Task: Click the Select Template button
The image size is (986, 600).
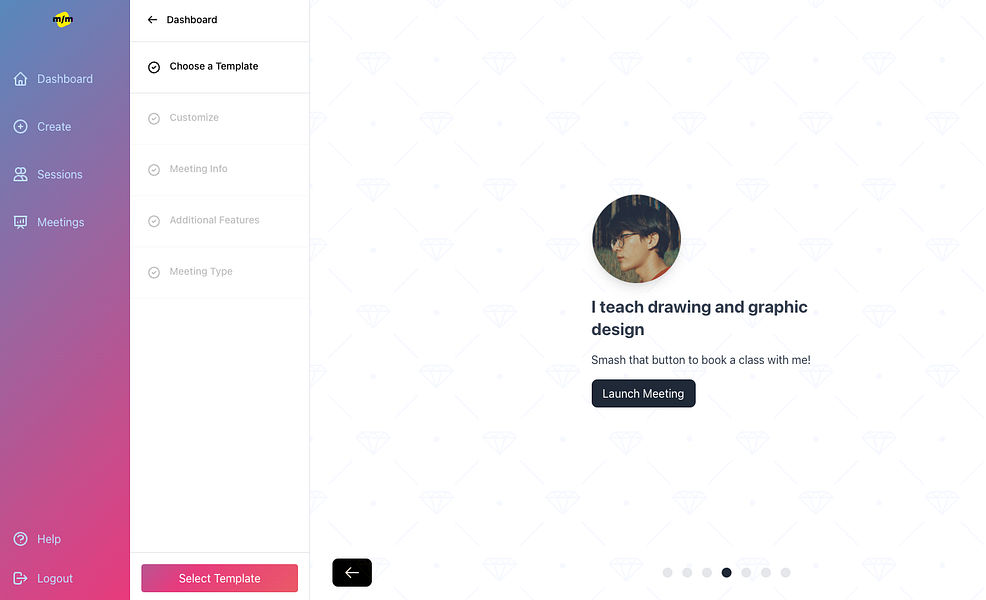Action: click(219, 578)
